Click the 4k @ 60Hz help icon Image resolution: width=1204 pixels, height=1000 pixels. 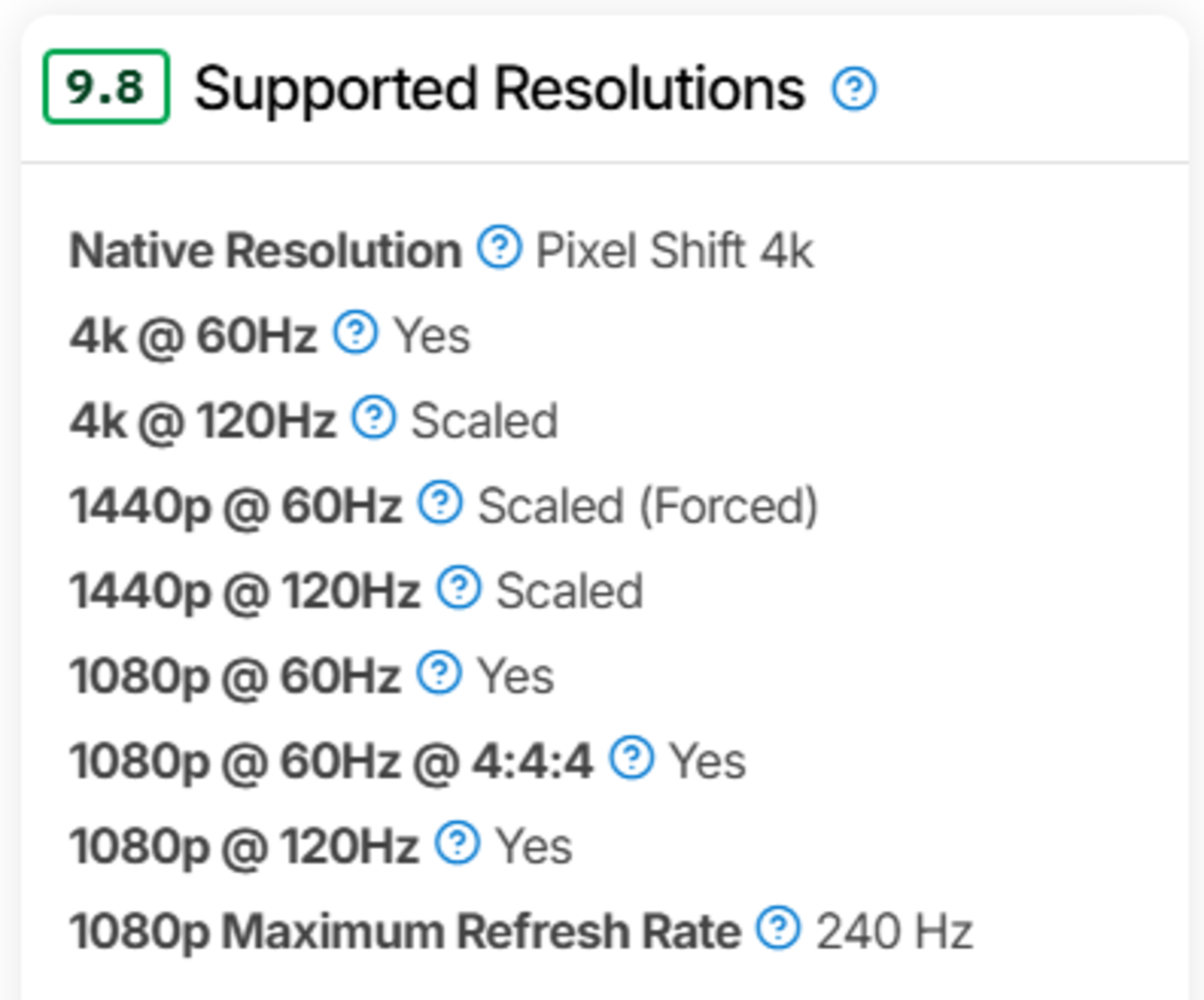[x=356, y=332]
